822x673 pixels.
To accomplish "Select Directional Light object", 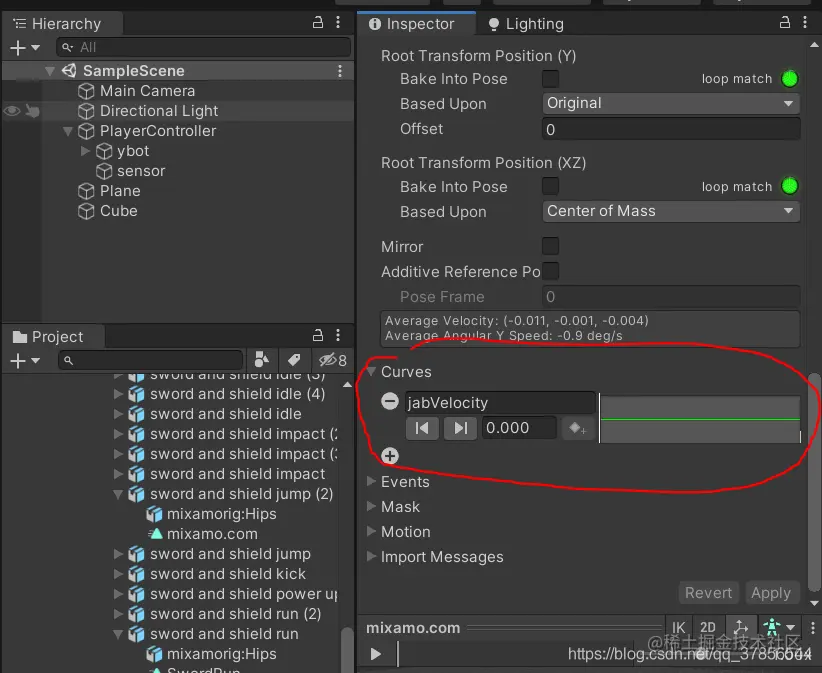I will click(x=158, y=111).
